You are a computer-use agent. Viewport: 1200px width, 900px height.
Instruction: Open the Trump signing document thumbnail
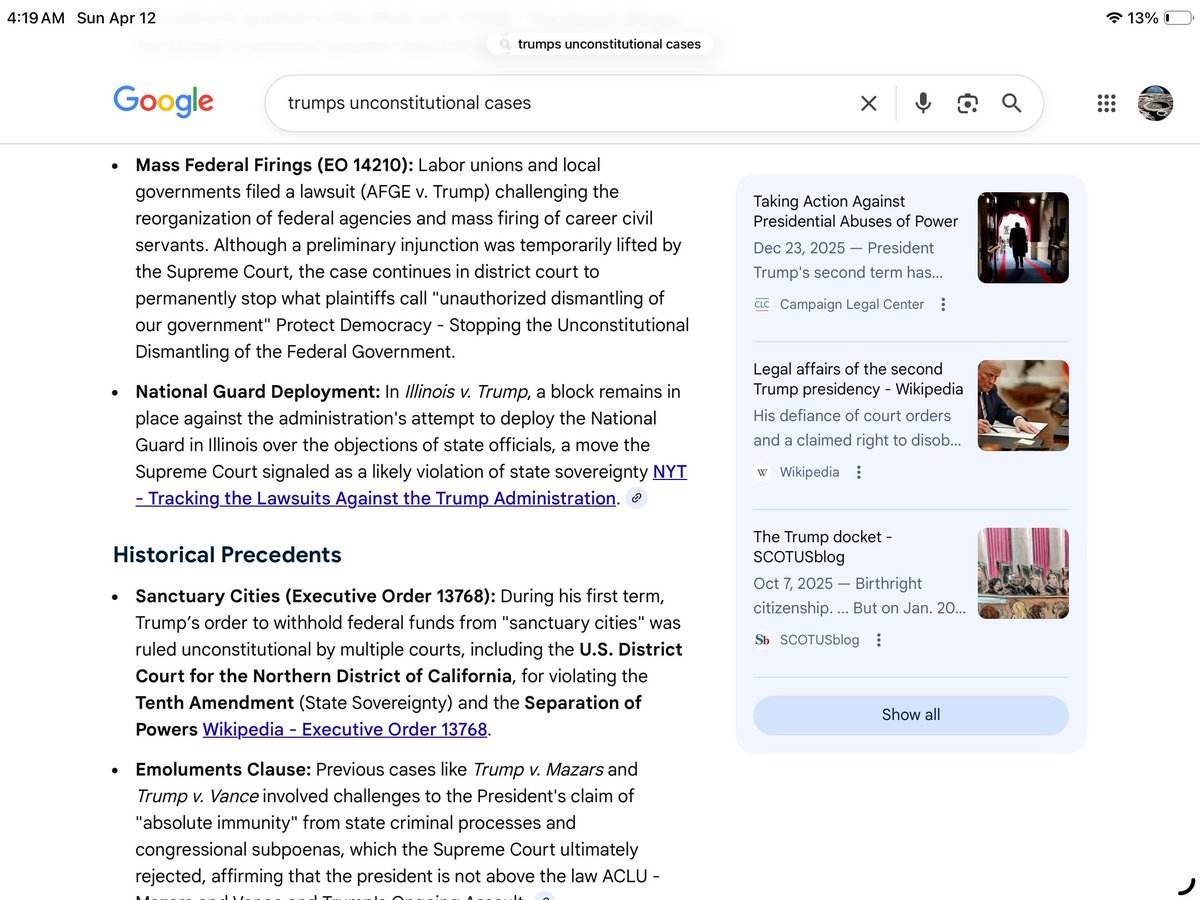coord(1023,405)
